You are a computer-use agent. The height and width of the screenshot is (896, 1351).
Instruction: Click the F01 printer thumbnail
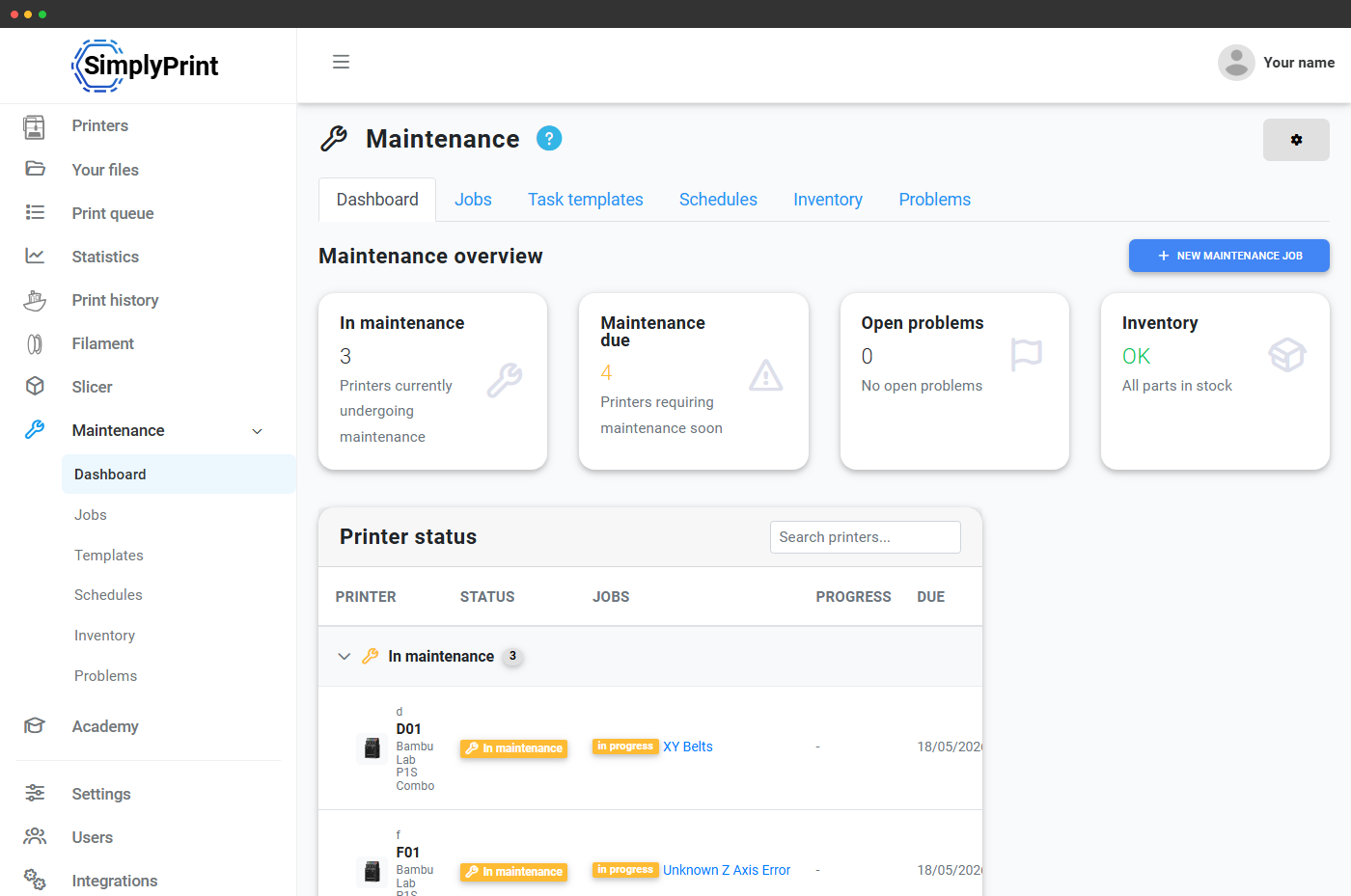(372, 872)
